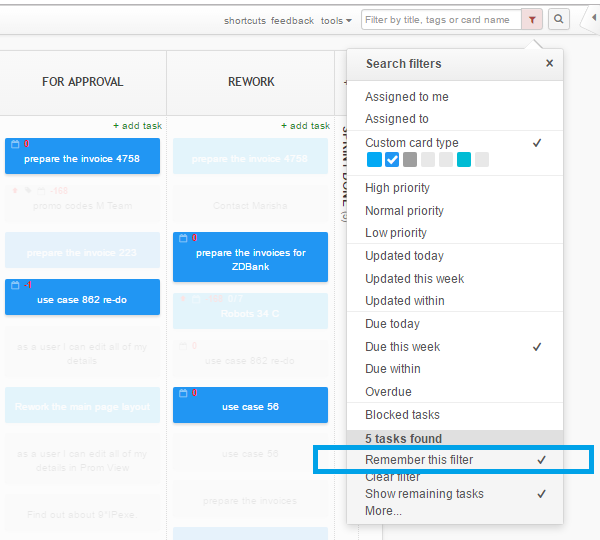Uncheck the checked blue card type swatch

[x=392, y=160]
